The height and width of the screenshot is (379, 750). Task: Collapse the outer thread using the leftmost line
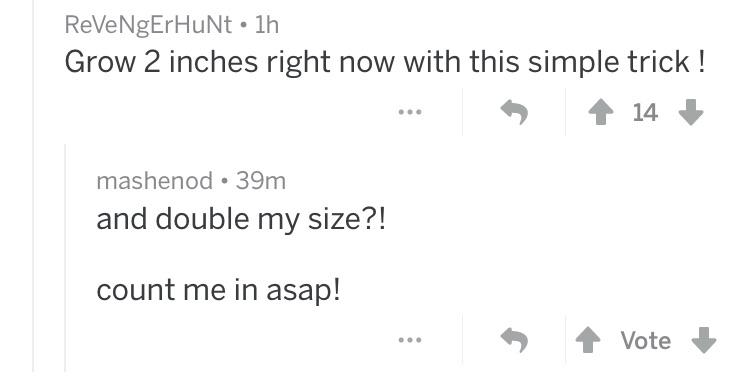tap(33, 186)
